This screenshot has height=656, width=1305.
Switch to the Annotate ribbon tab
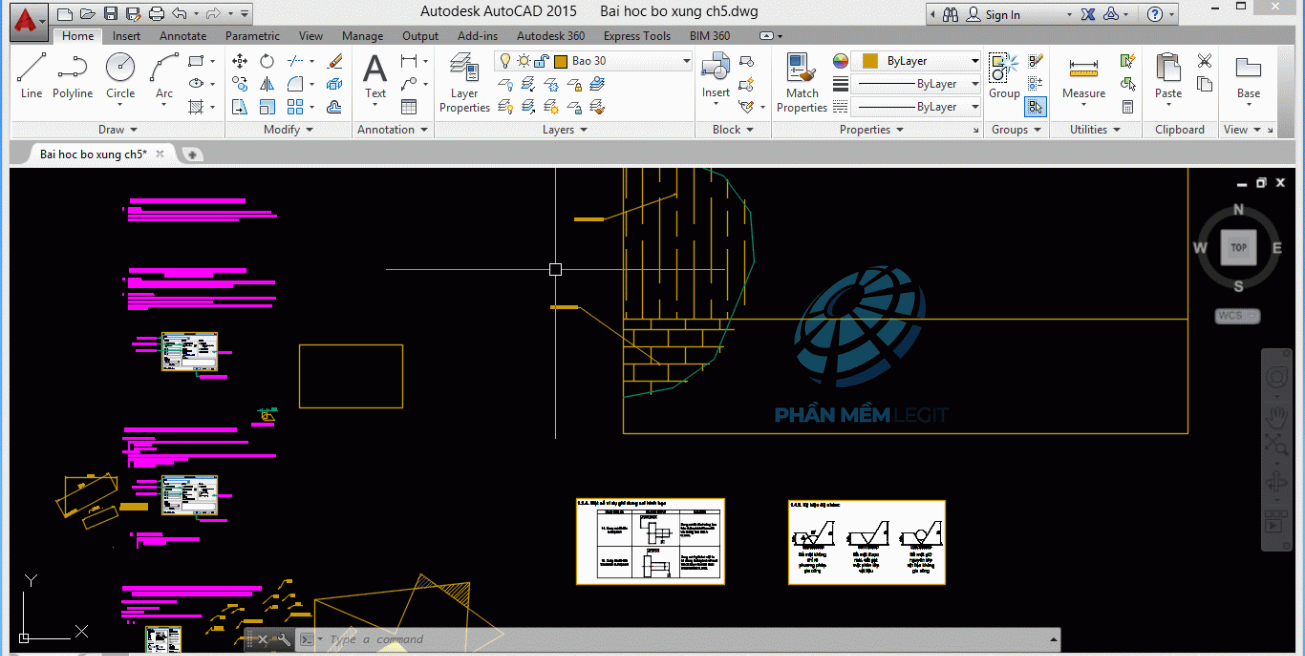click(x=183, y=36)
